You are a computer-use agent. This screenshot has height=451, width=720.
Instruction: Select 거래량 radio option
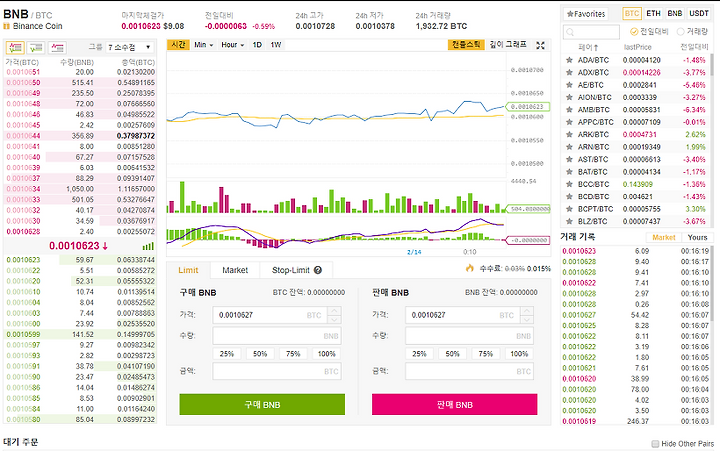point(681,31)
